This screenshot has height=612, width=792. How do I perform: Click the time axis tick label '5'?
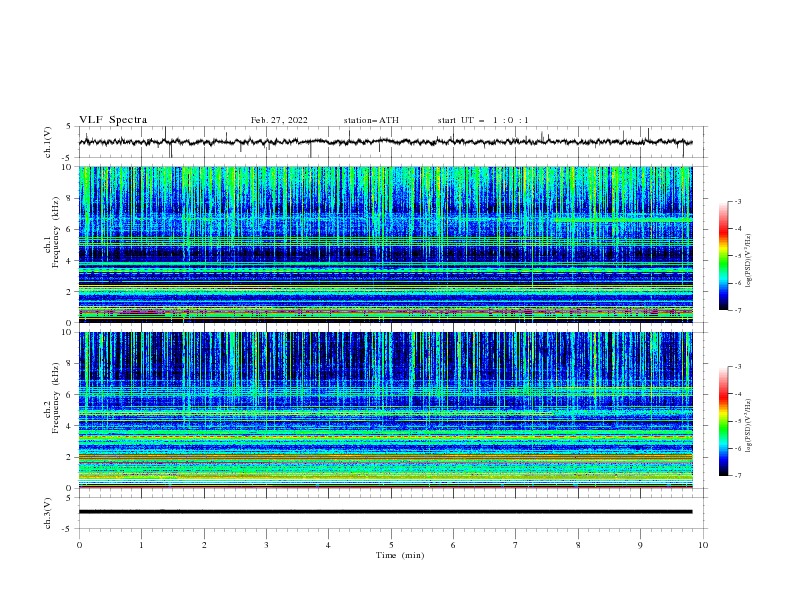coord(391,545)
